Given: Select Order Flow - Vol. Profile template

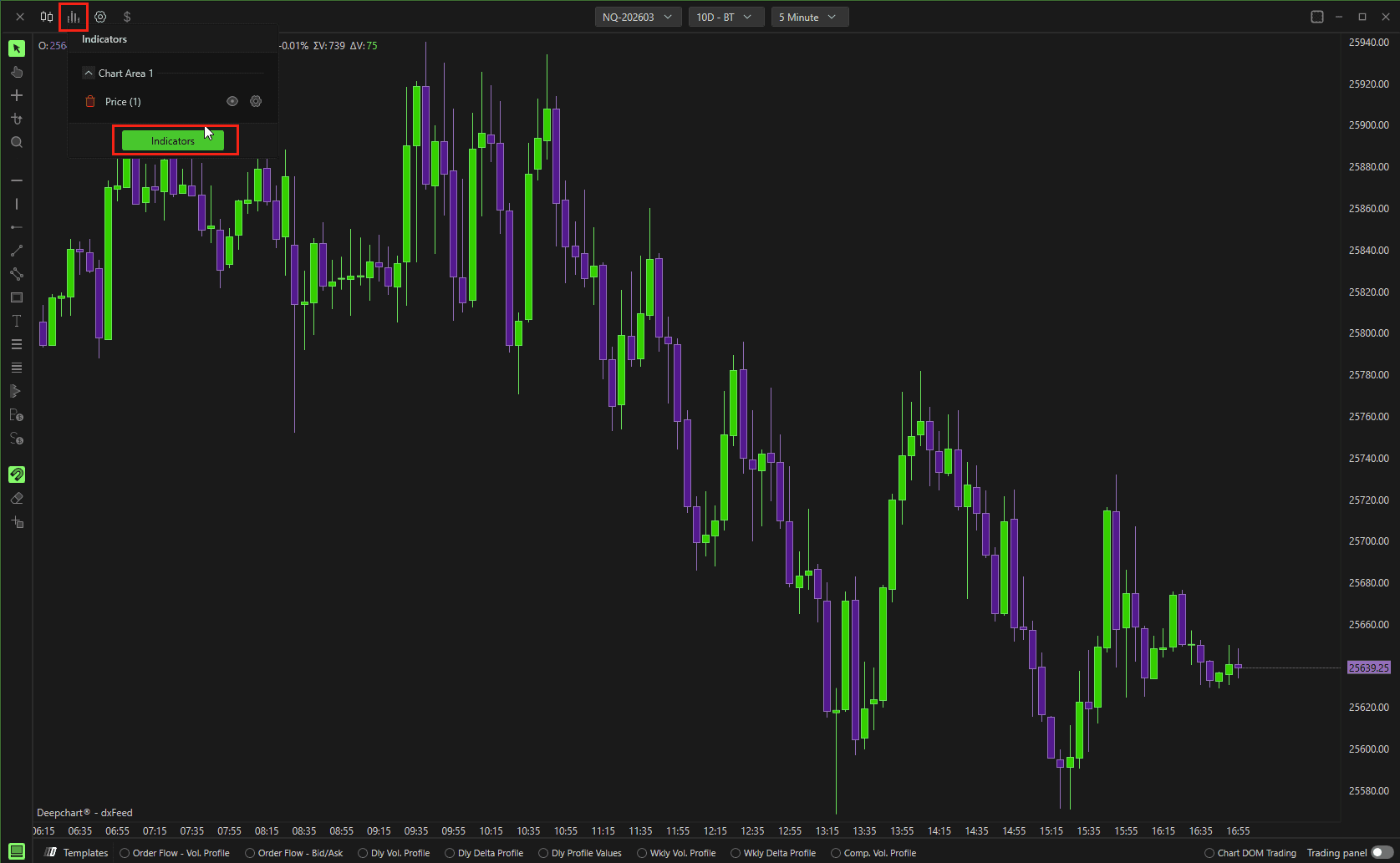Looking at the screenshot, I should tap(175, 853).
